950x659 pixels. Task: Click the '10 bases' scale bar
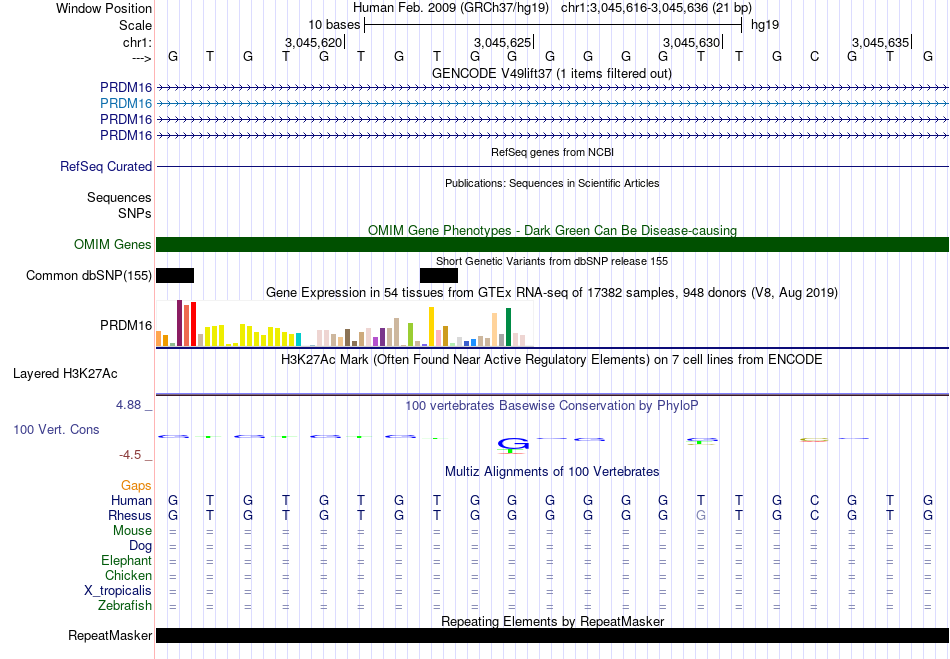click(x=553, y=25)
